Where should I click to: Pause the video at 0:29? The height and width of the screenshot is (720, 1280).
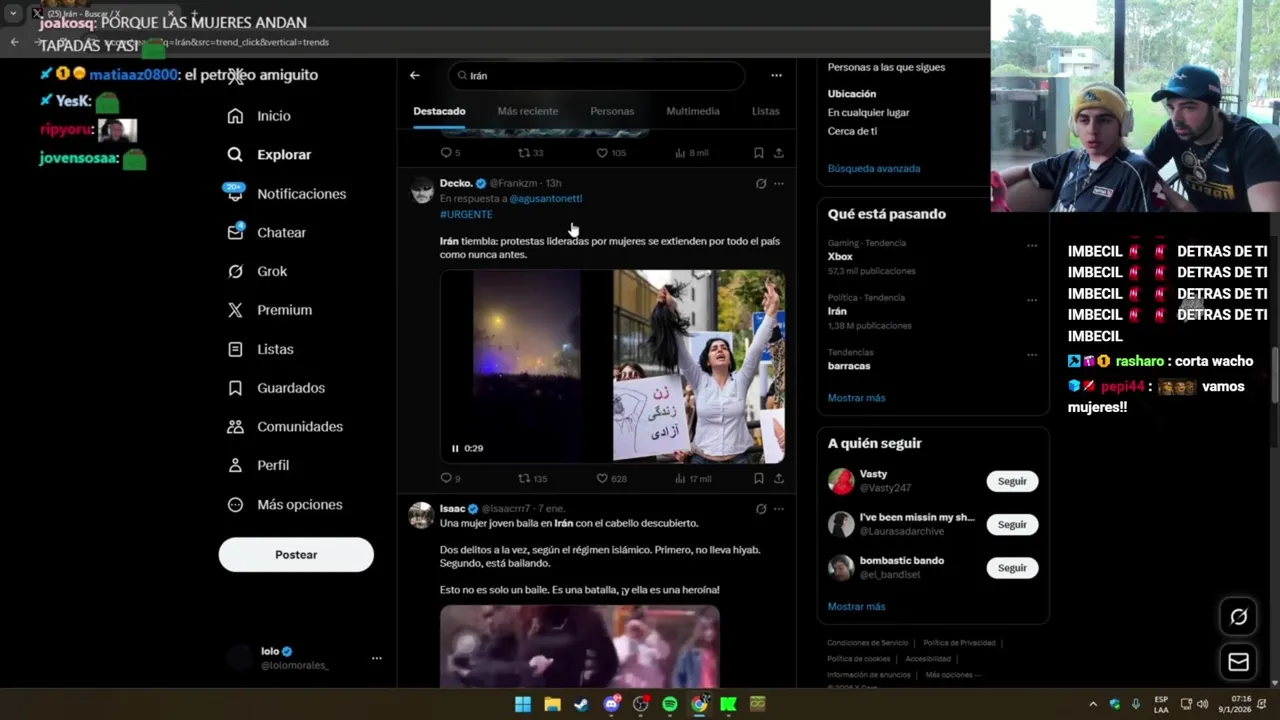click(455, 448)
